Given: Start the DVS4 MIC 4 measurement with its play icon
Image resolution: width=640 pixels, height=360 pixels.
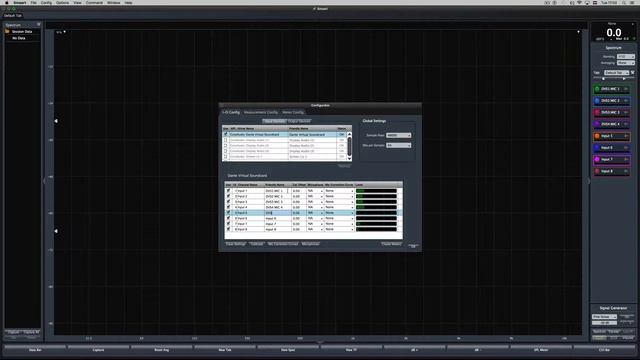Looking at the screenshot, I should (x=626, y=124).
